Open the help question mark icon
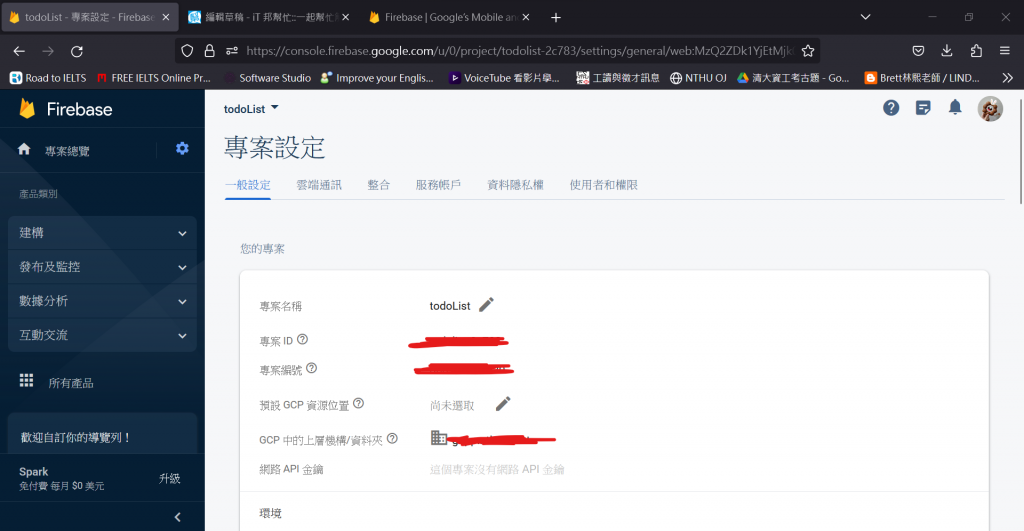Screen dimensions: 1024x531 [891, 108]
